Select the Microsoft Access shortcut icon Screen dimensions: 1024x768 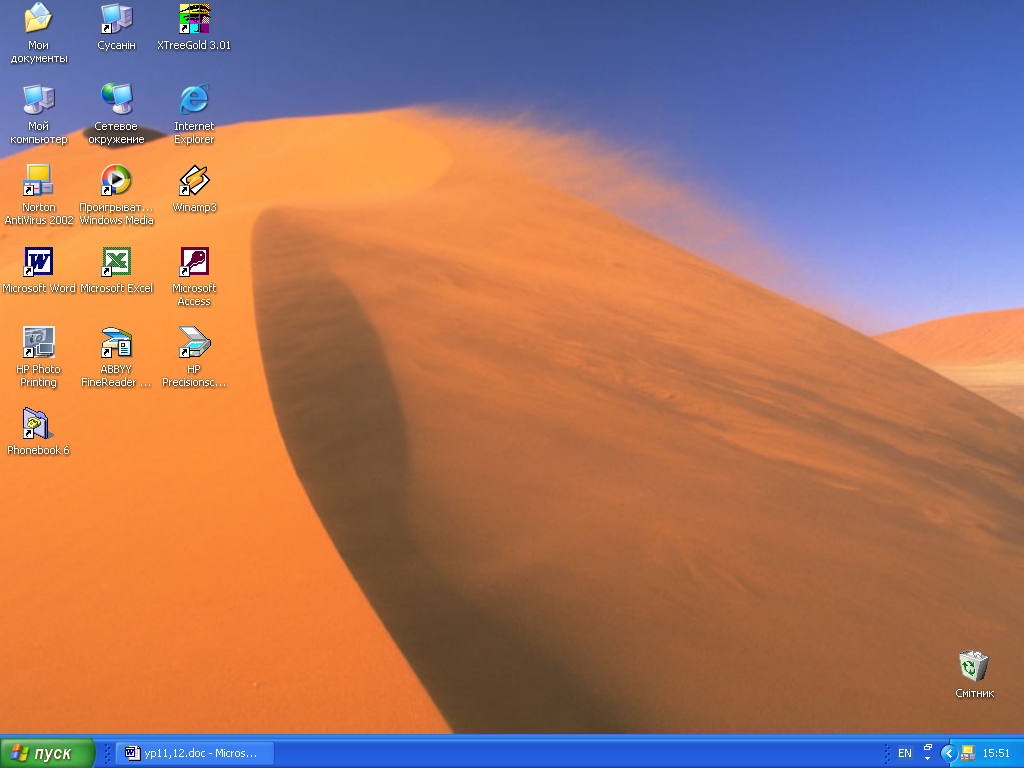click(x=194, y=276)
